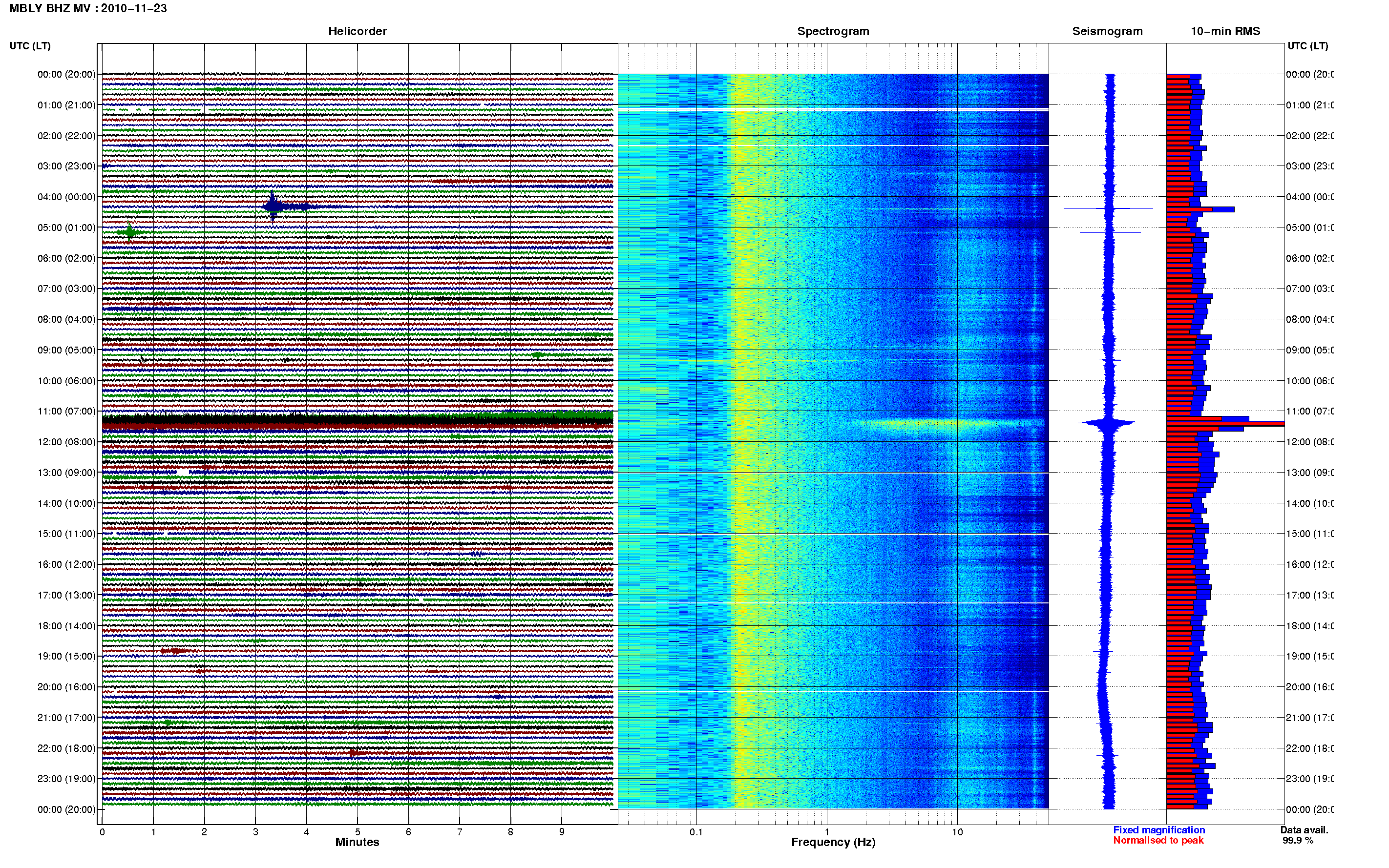Click the right-side '12:00 (08:' time label
1389x868 pixels.
pos(1310,441)
